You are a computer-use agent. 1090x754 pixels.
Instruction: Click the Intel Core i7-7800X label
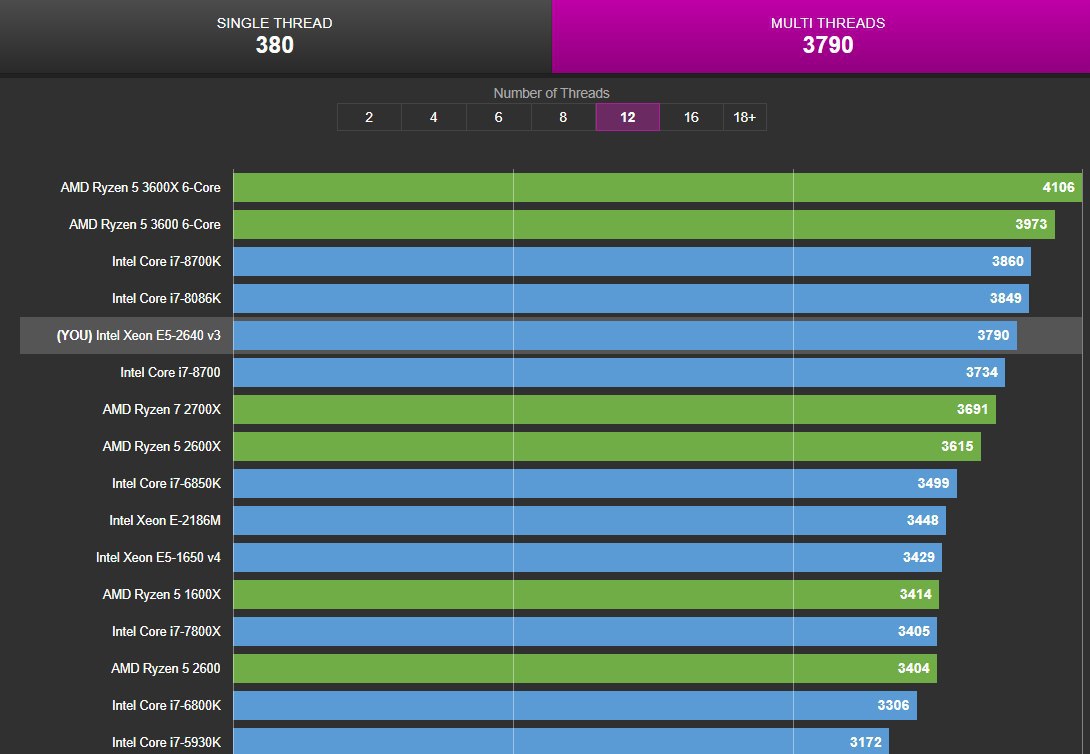coord(166,631)
